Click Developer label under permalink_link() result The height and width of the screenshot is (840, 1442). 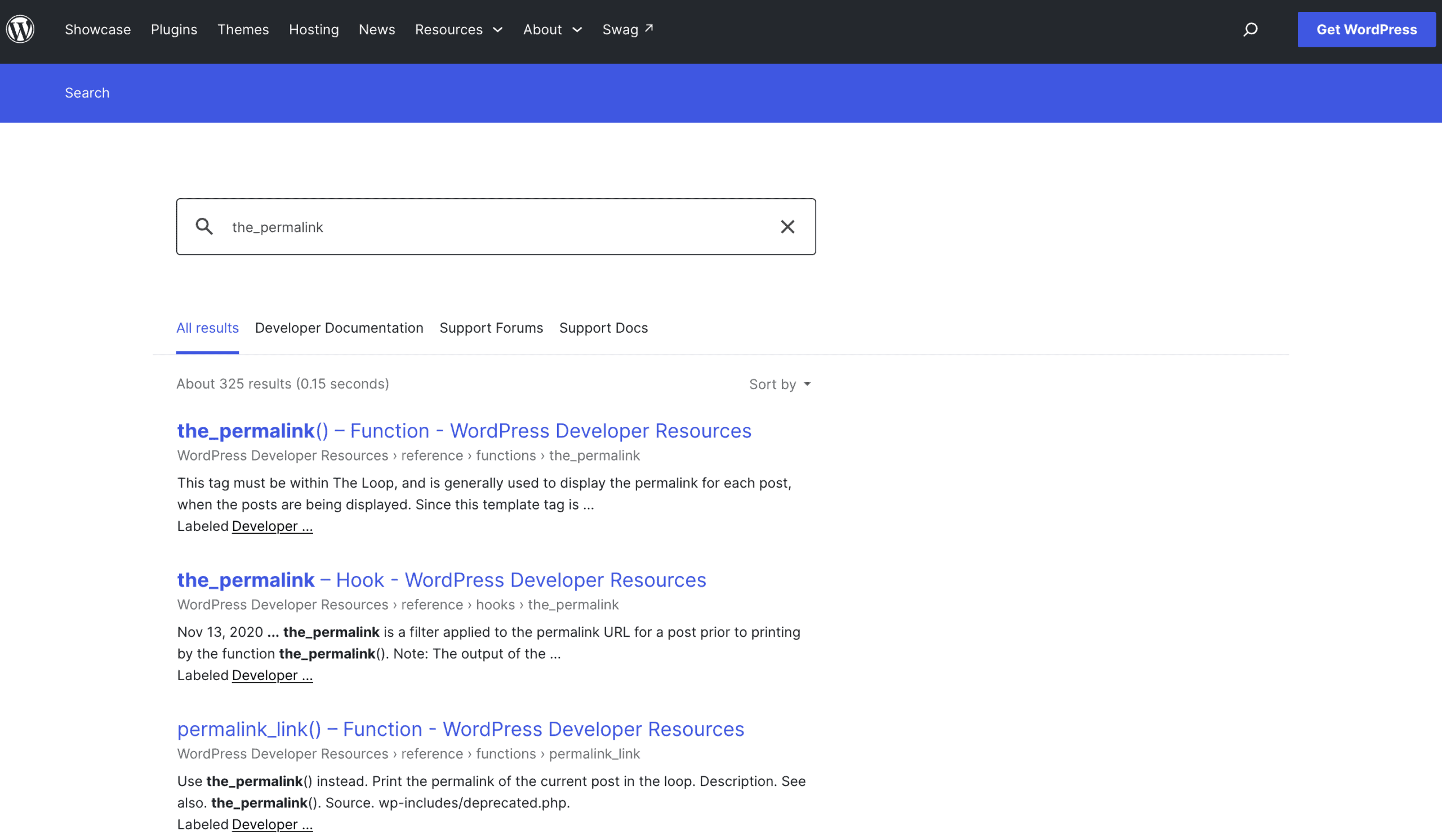click(273, 825)
